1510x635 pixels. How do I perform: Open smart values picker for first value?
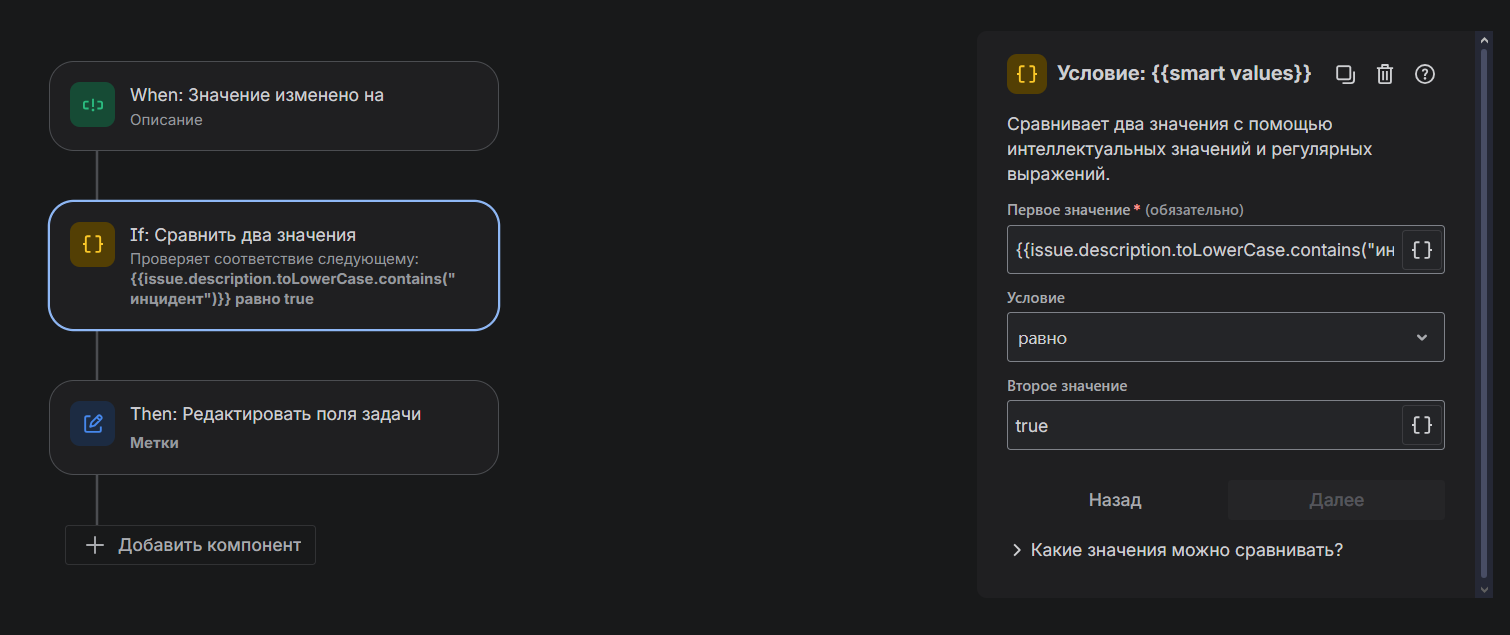click(1422, 250)
